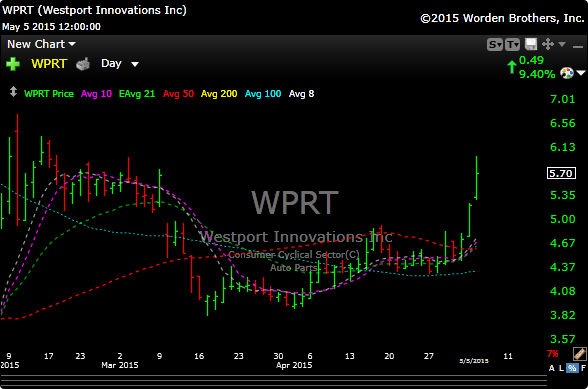This screenshot has height=389, width=588.
Task: Open the gray chart options arrow
Action: point(562,44)
